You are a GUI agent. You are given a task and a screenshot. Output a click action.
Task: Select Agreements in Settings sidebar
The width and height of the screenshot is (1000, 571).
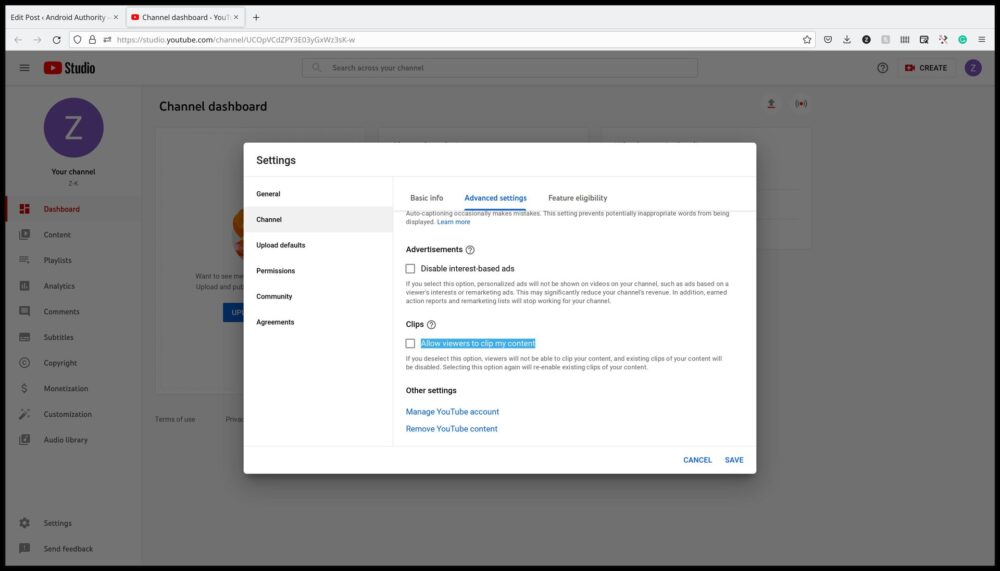click(x=318, y=322)
